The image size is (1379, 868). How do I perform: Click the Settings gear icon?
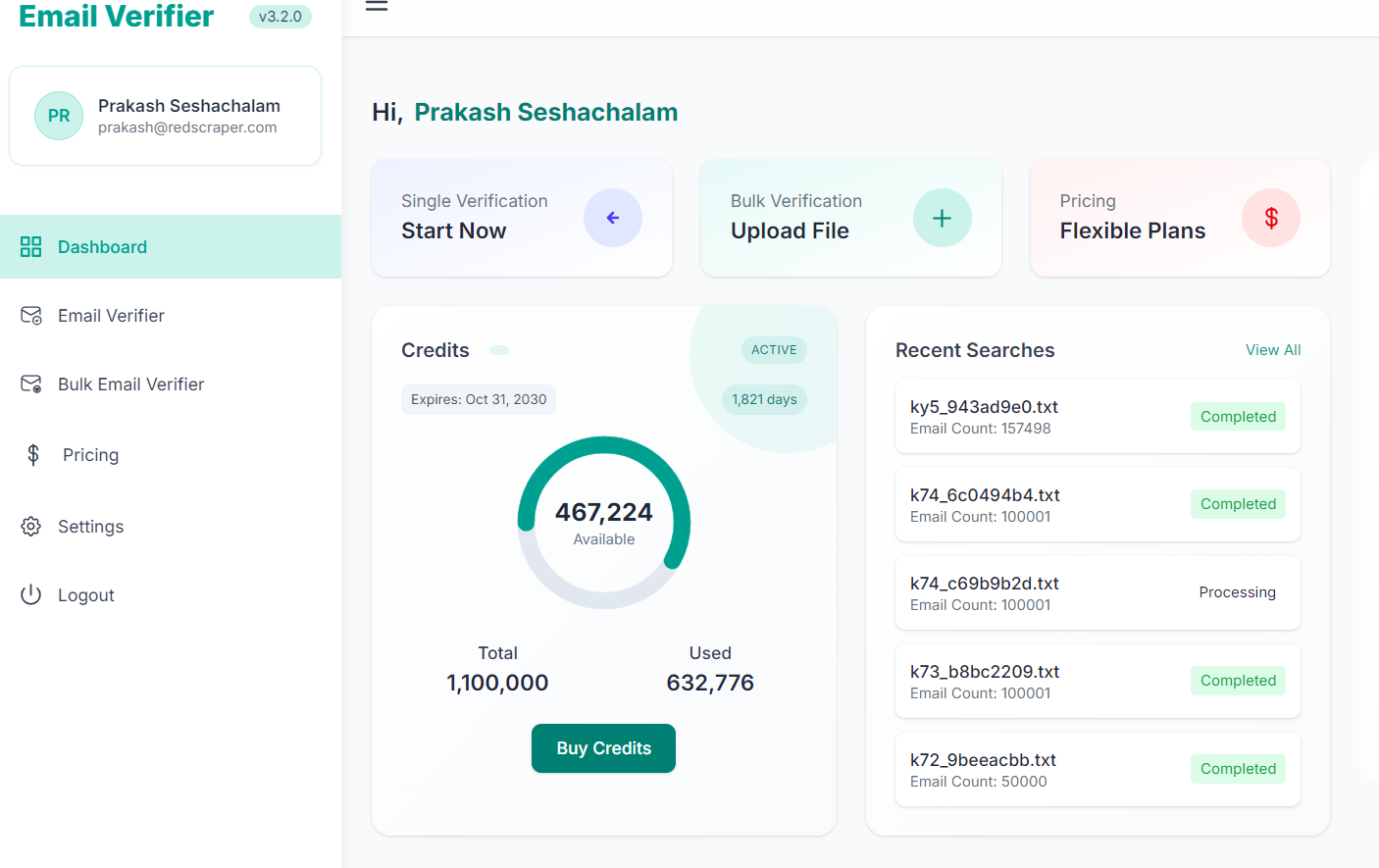pyautogui.click(x=31, y=527)
